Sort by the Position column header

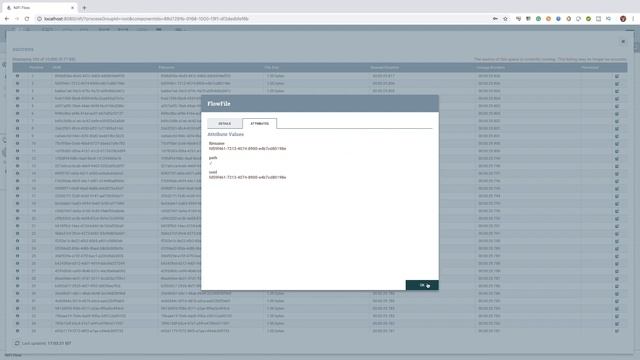36,67
